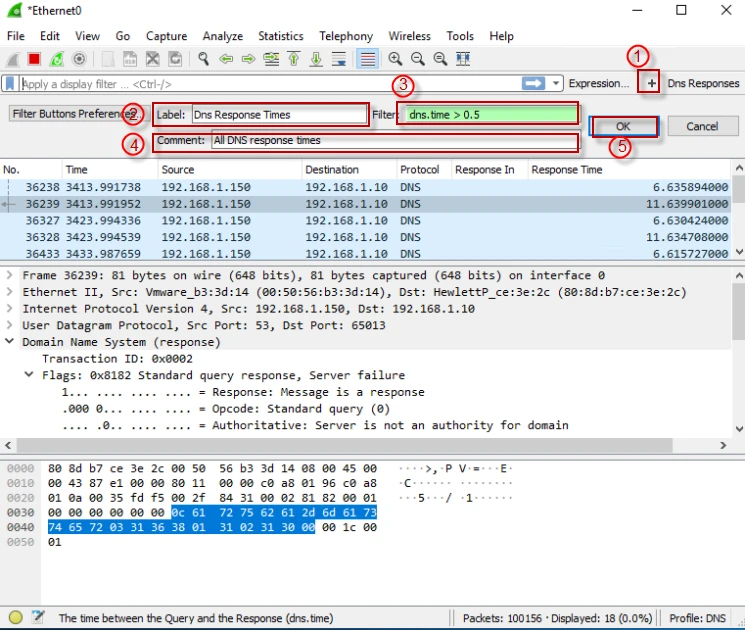745x630 pixels.
Task: Expand the User Datagram Protocol section
Action: [10, 325]
